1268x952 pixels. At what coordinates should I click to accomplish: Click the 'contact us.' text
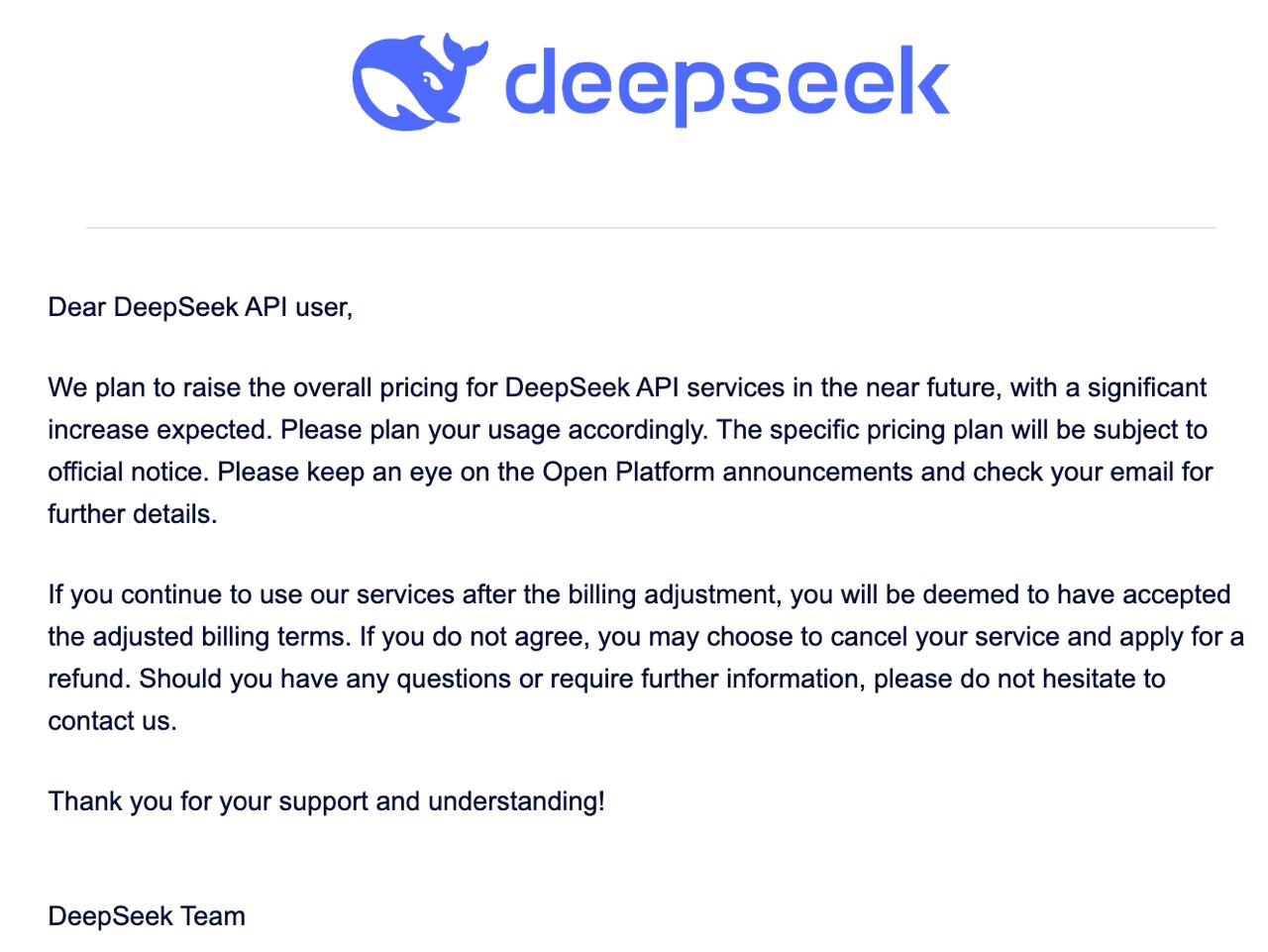click(112, 721)
